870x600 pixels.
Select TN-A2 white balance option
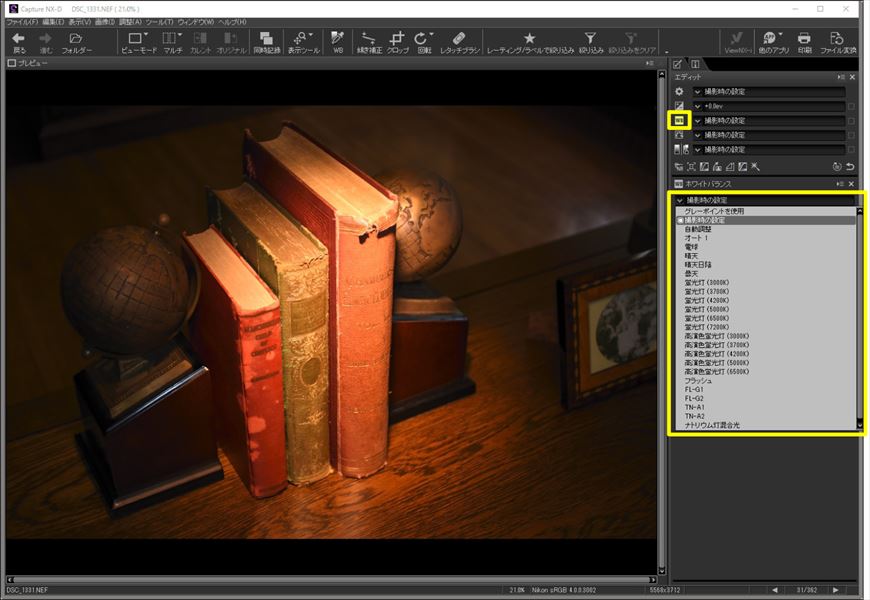pyautogui.click(x=766, y=416)
